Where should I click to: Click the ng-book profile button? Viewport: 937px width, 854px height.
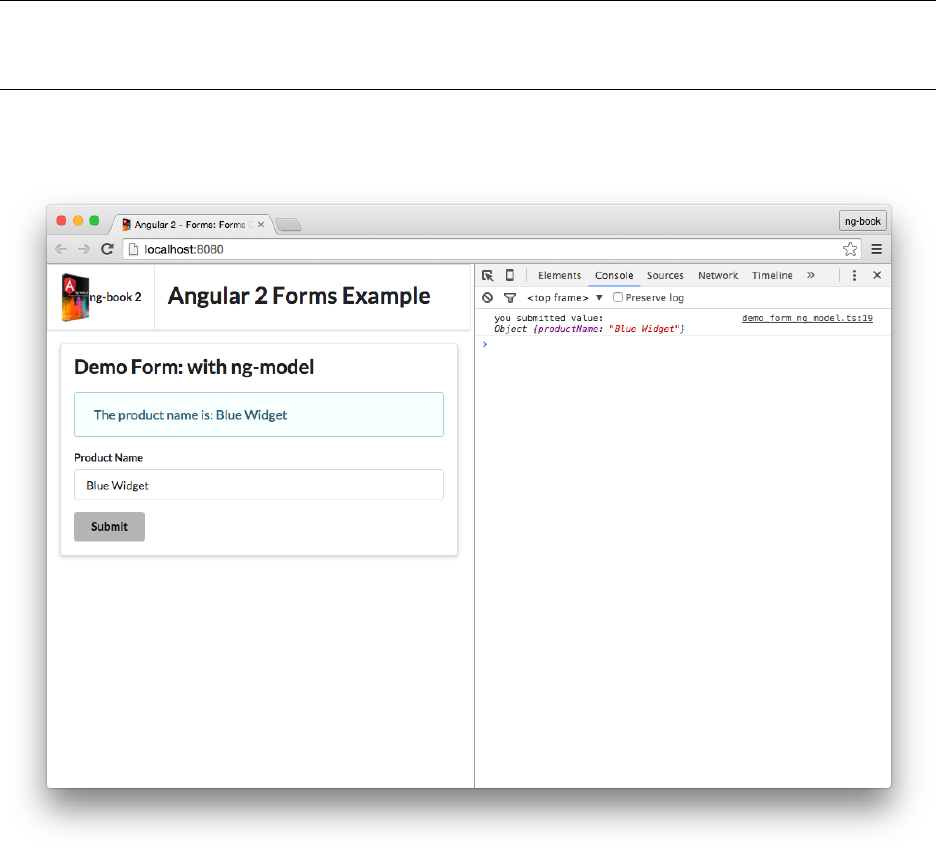click(x=862, y=221)
